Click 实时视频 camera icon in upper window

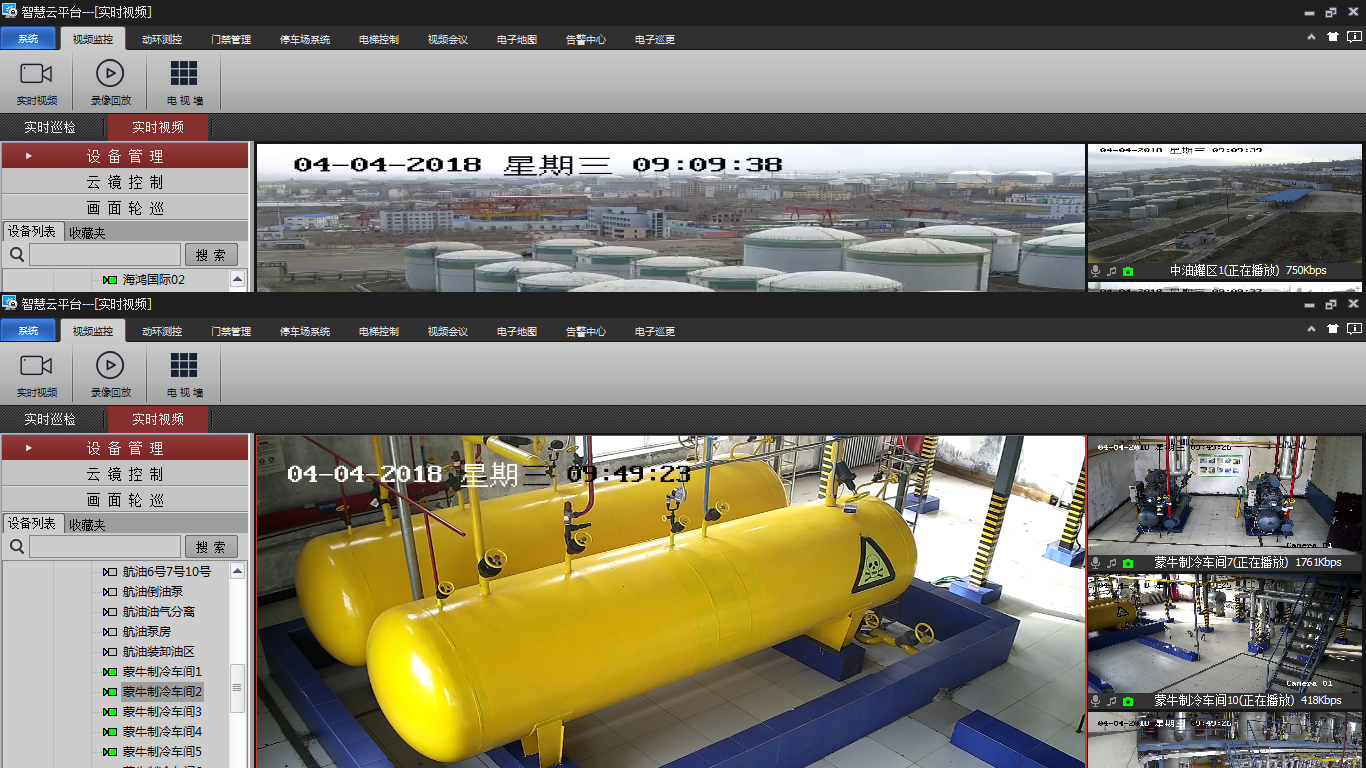(x=36, y=73)
